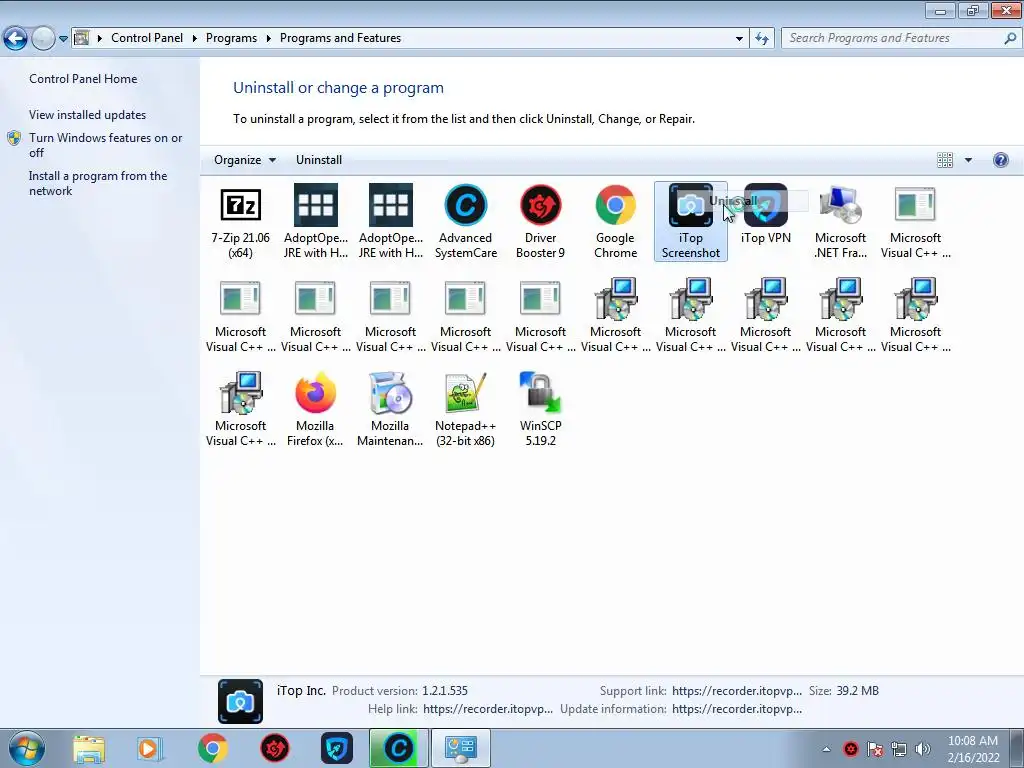This screenshot has width=1024, height=768.
Task: Select Mozilla Firefox in the program list
Action: 315,409
